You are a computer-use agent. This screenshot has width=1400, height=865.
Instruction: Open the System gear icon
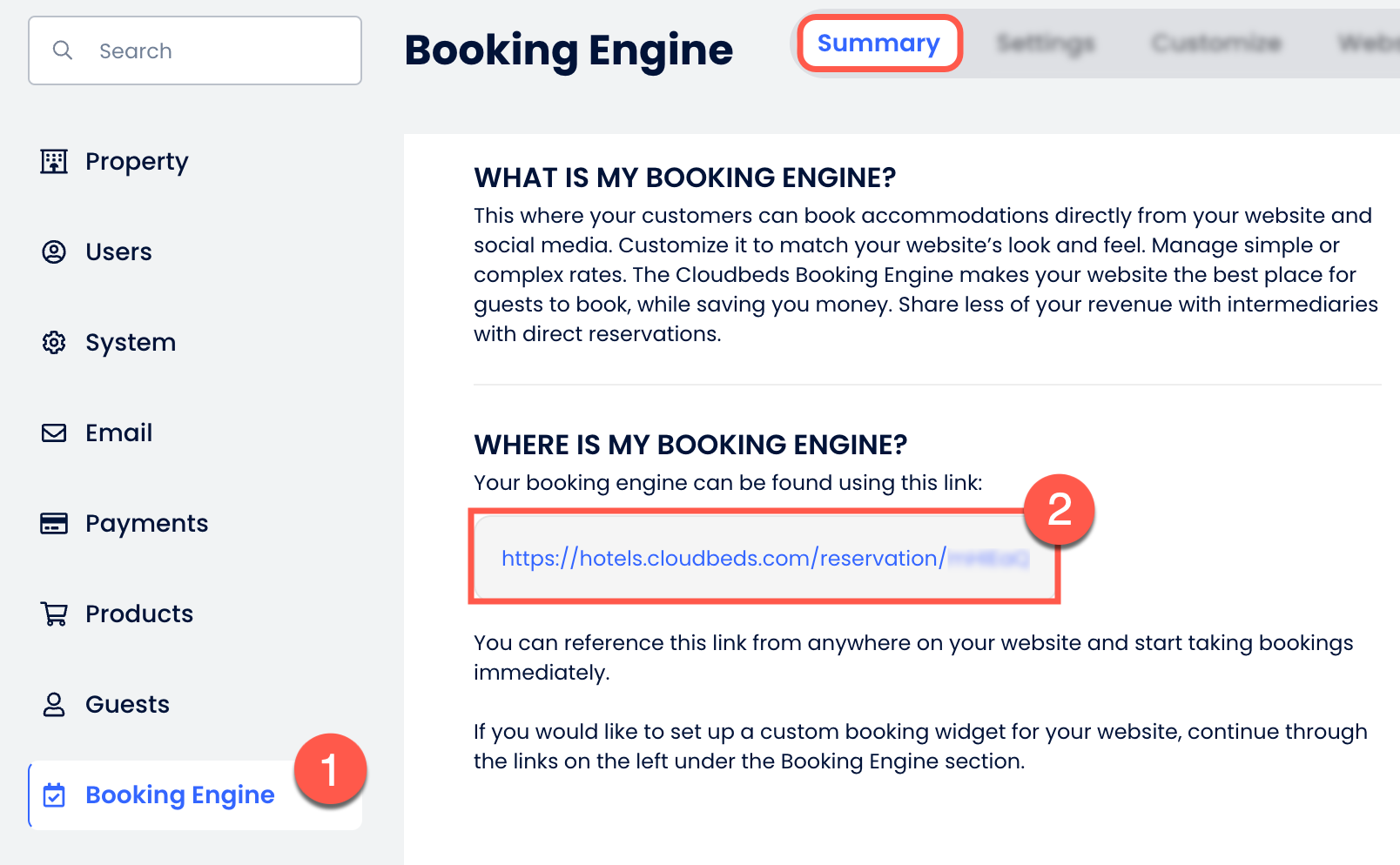coord(54,343)
